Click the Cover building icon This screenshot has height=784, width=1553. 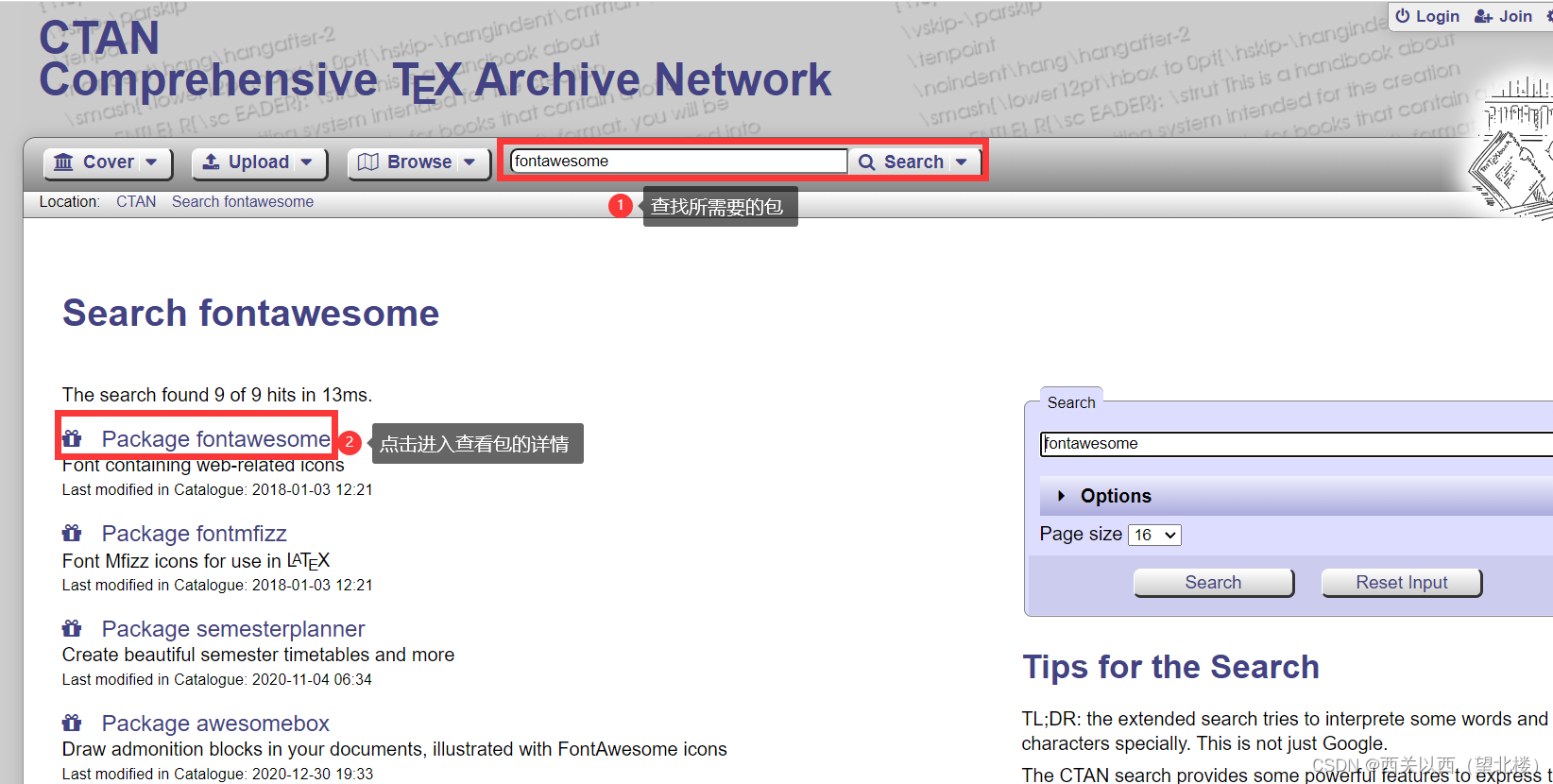click(63, 162)
